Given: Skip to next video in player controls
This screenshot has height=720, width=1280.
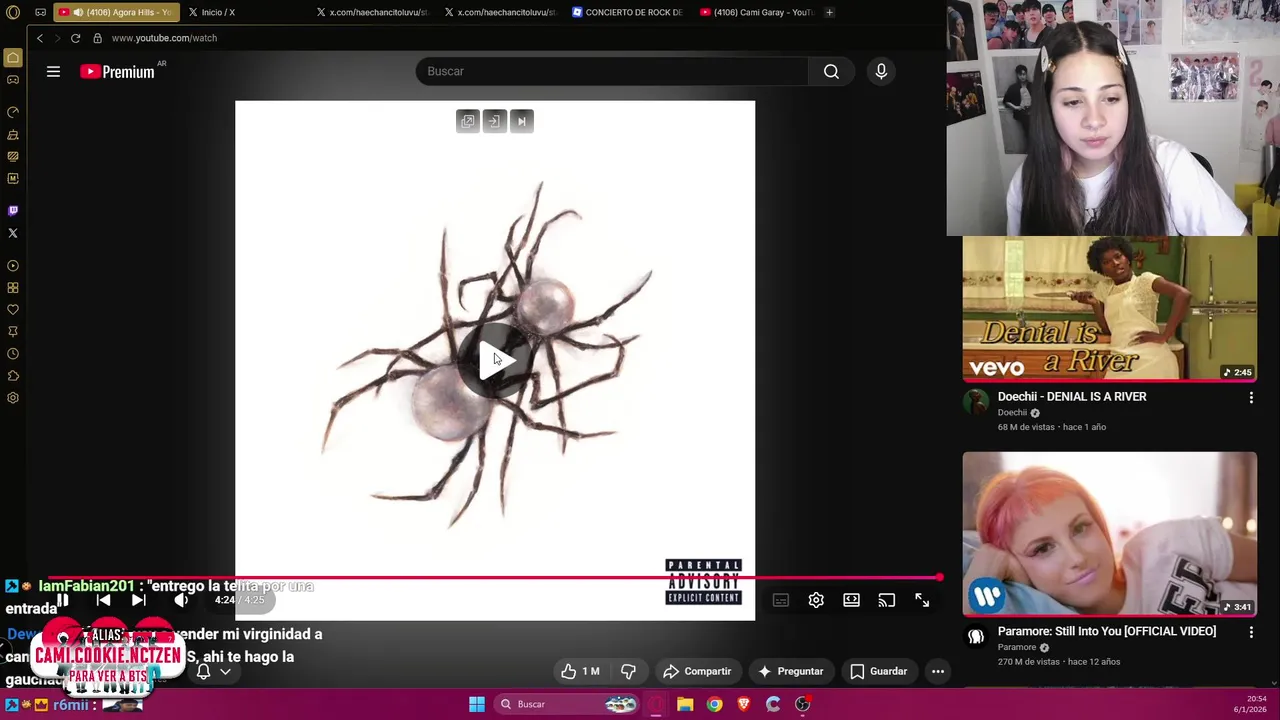Looking at the screenshot, I should 139,600.
